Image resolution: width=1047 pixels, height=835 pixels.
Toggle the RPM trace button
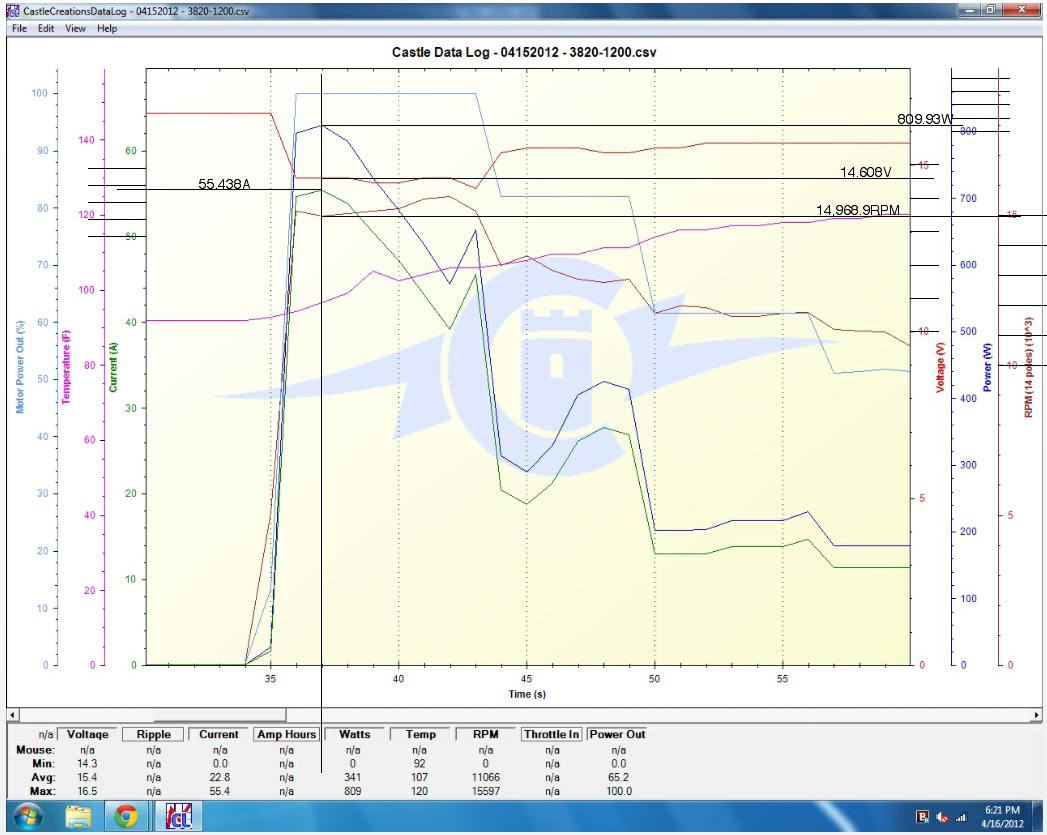[486, 734]
